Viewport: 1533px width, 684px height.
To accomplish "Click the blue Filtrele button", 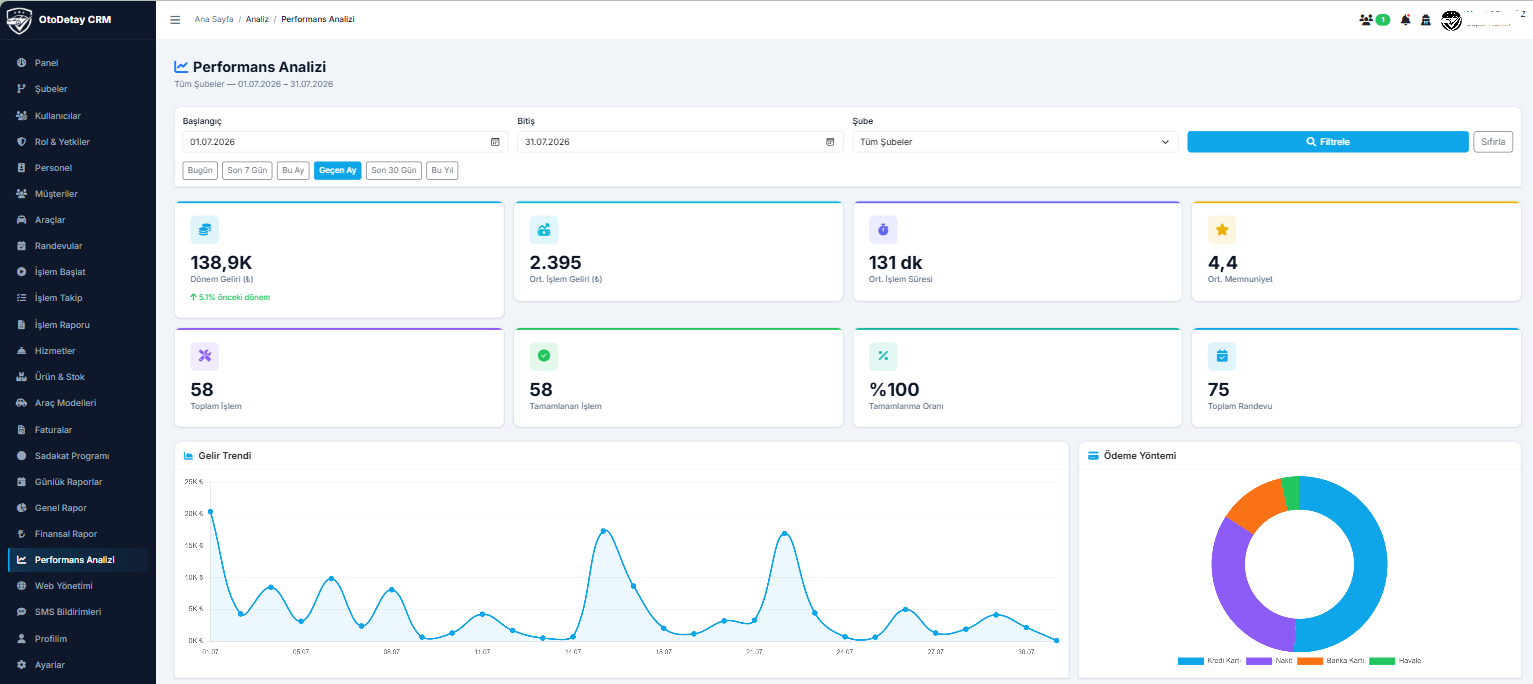I will (1328, 142).
